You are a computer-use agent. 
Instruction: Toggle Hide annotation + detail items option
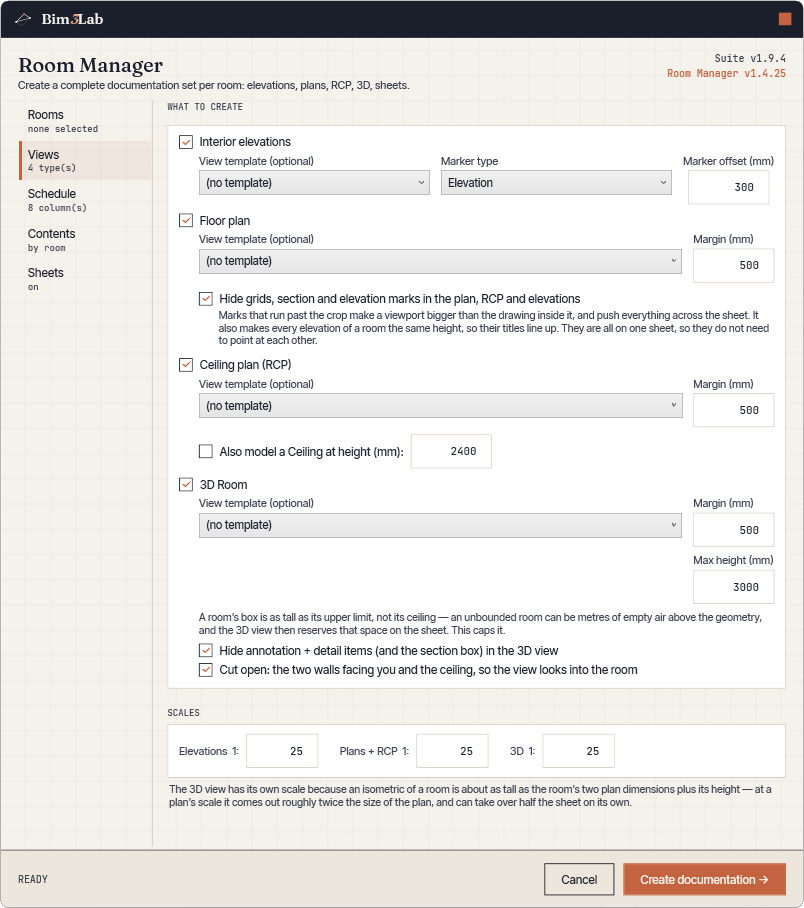click(x=206, y=651)
